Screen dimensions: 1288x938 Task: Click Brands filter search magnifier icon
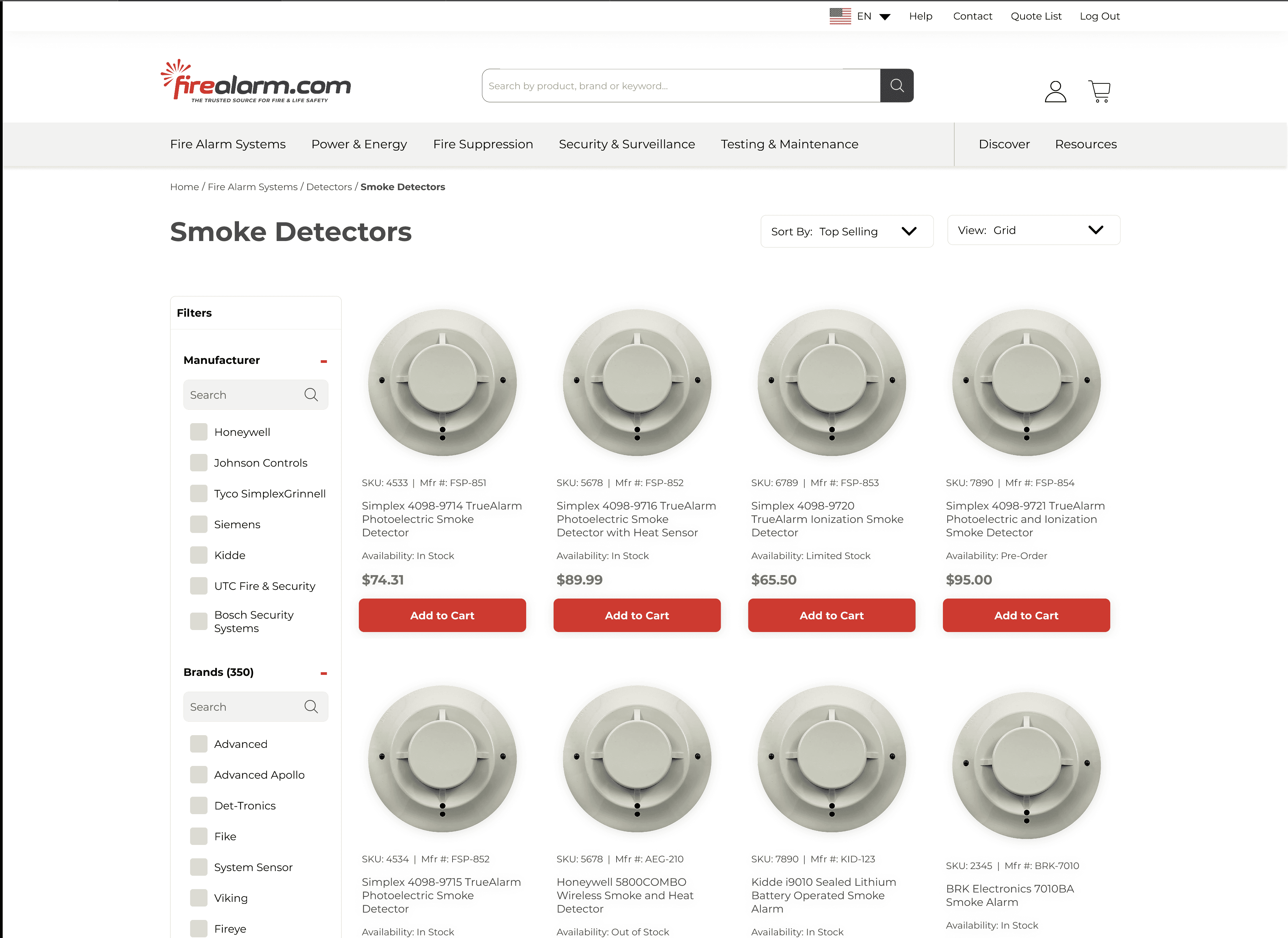311,706
